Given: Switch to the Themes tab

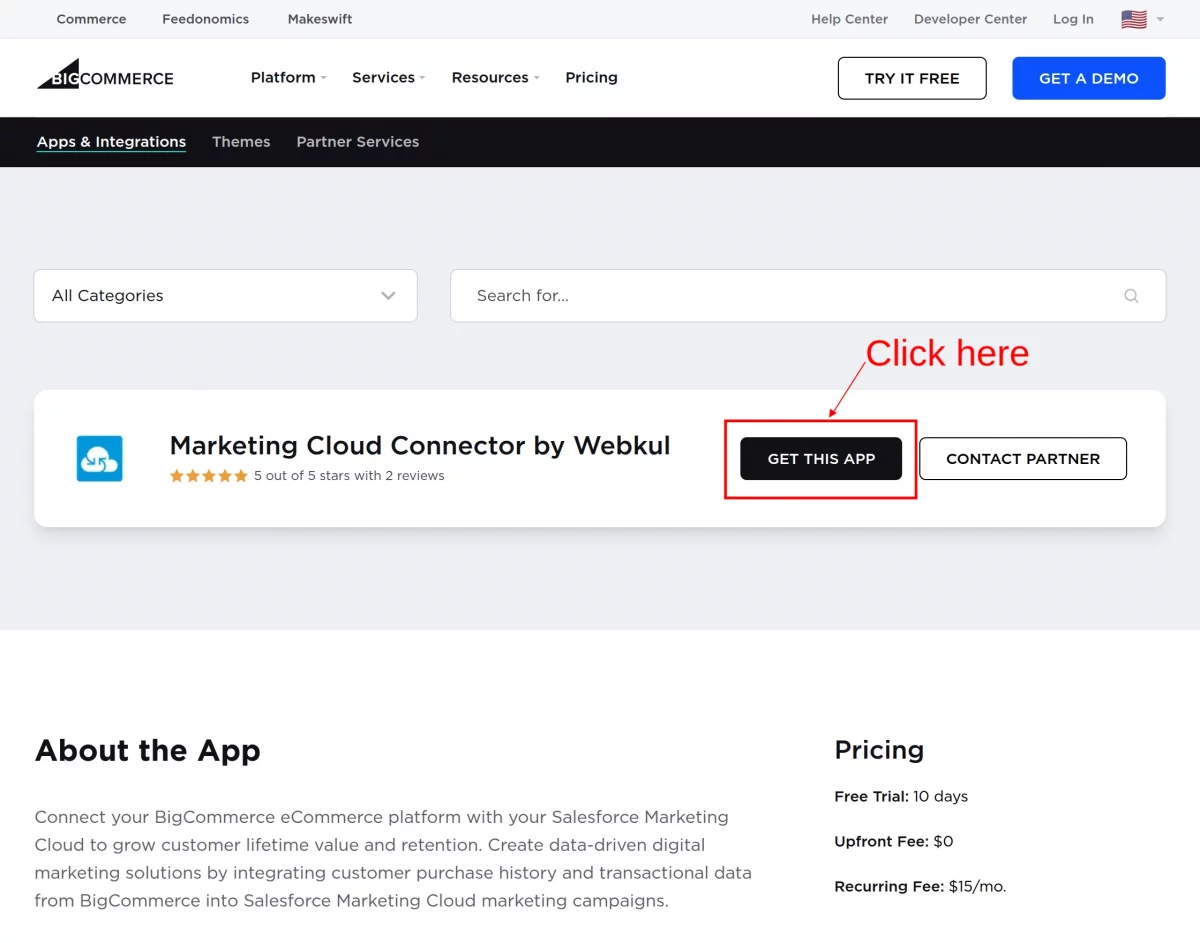Looking at the screenshot, I should click(241, 142).
